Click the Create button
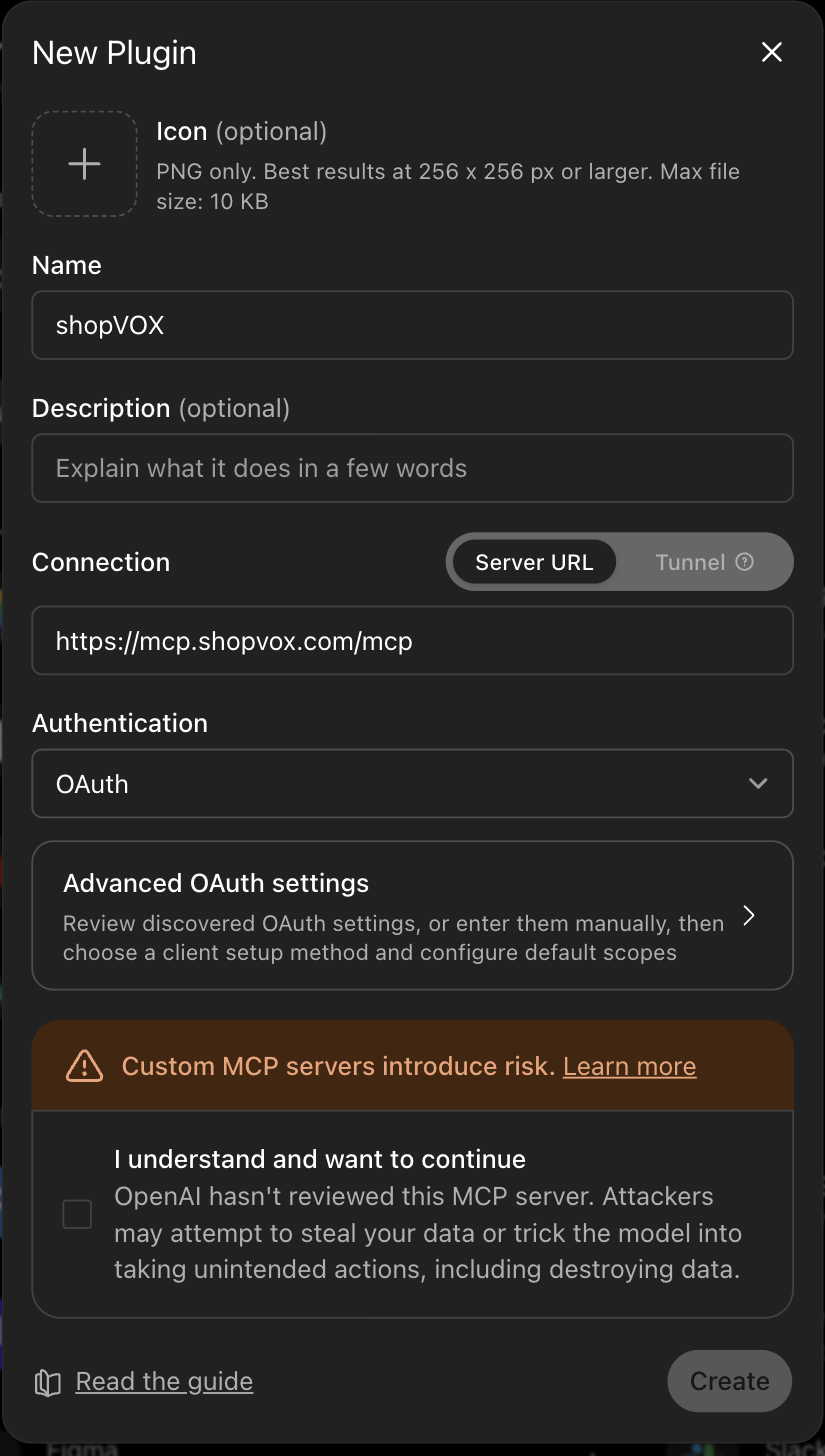Viewport: 825px width, 1456px height. pyautogui.click(x=729, y=1381)
